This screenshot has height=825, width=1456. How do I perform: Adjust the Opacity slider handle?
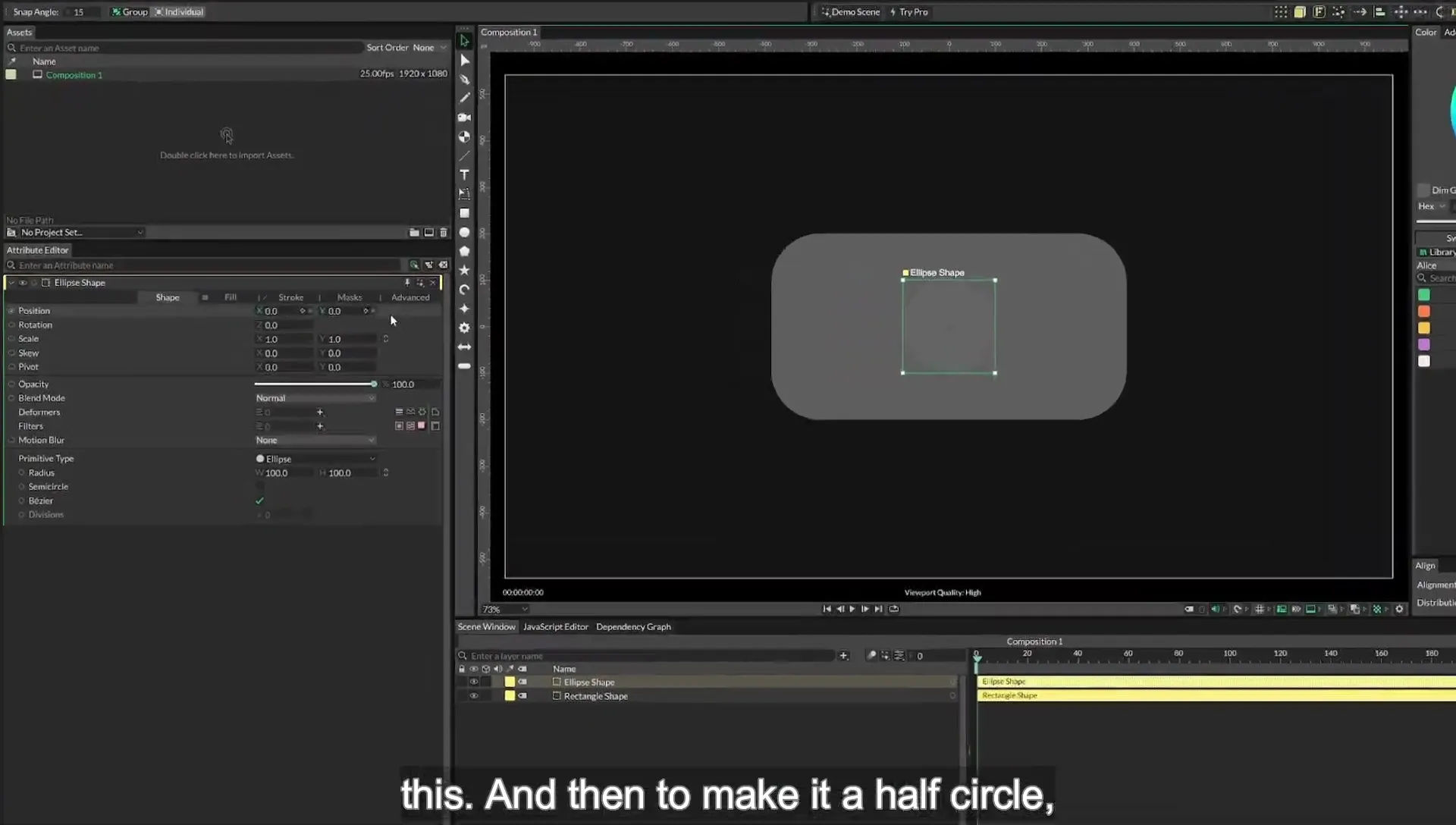tap(374, 384)
